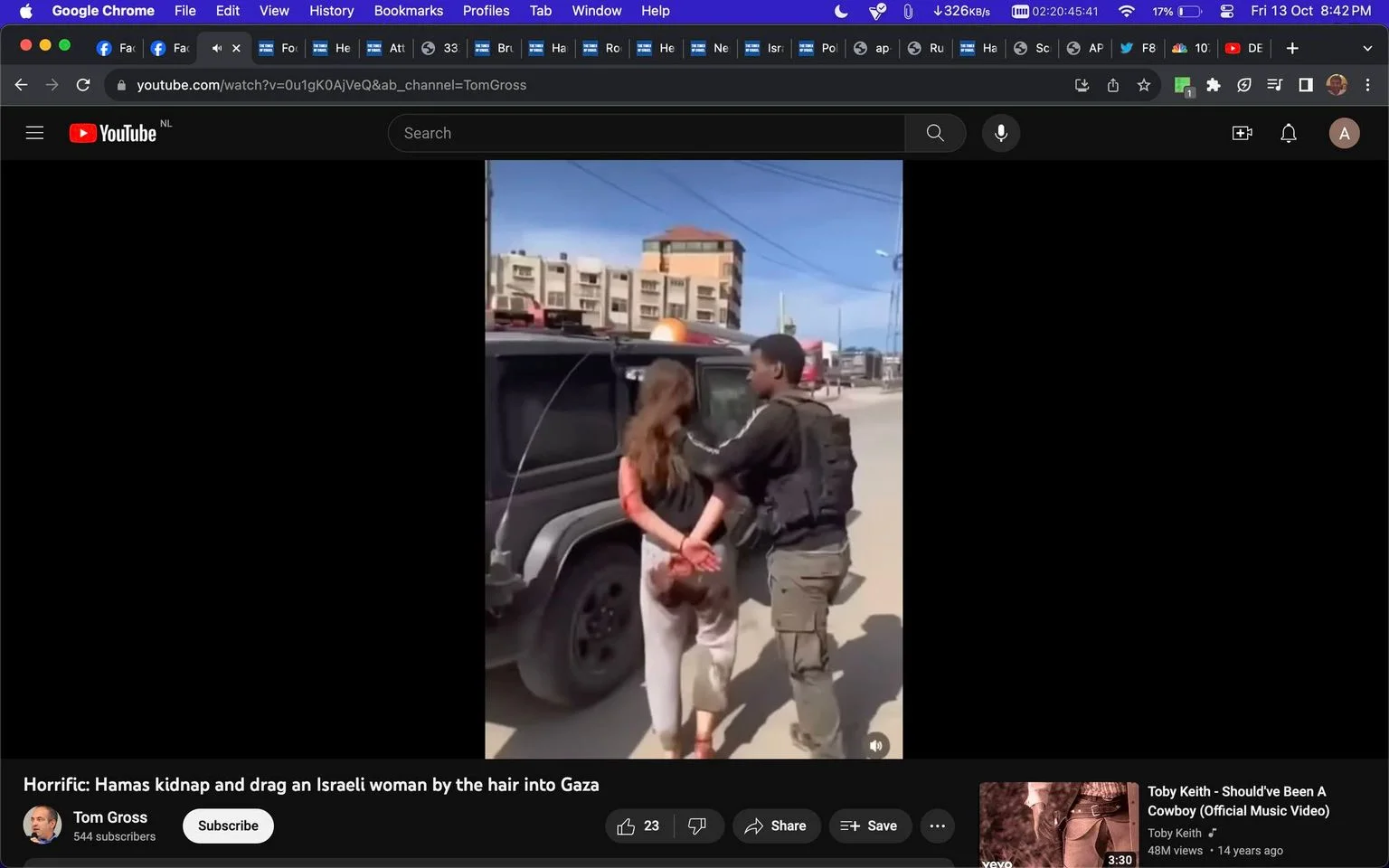
Task: Open the Chrome extensions puzzle icon
Action: point(1214,85)
